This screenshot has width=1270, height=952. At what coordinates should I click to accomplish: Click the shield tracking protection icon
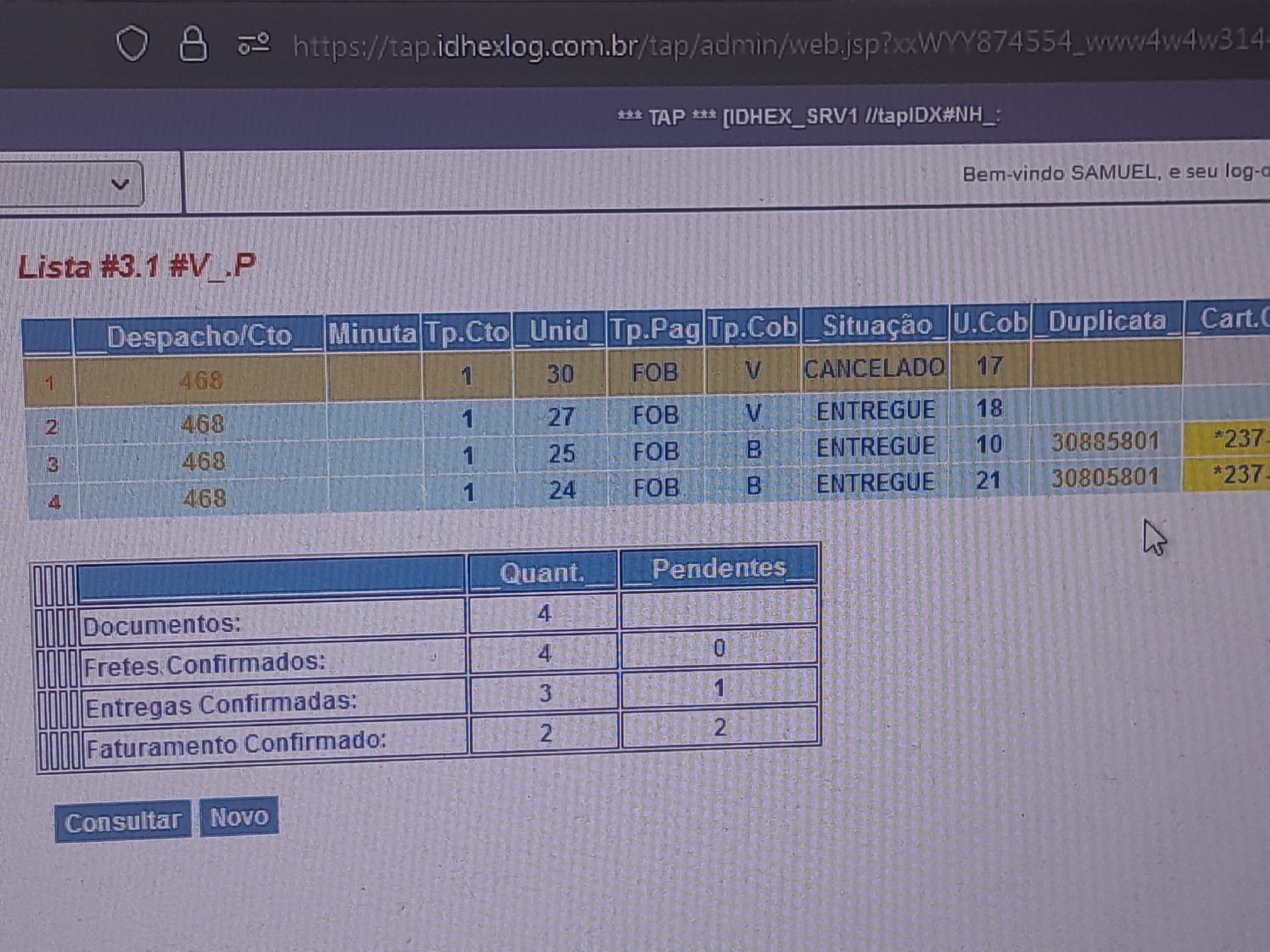(x=132, y=43)
